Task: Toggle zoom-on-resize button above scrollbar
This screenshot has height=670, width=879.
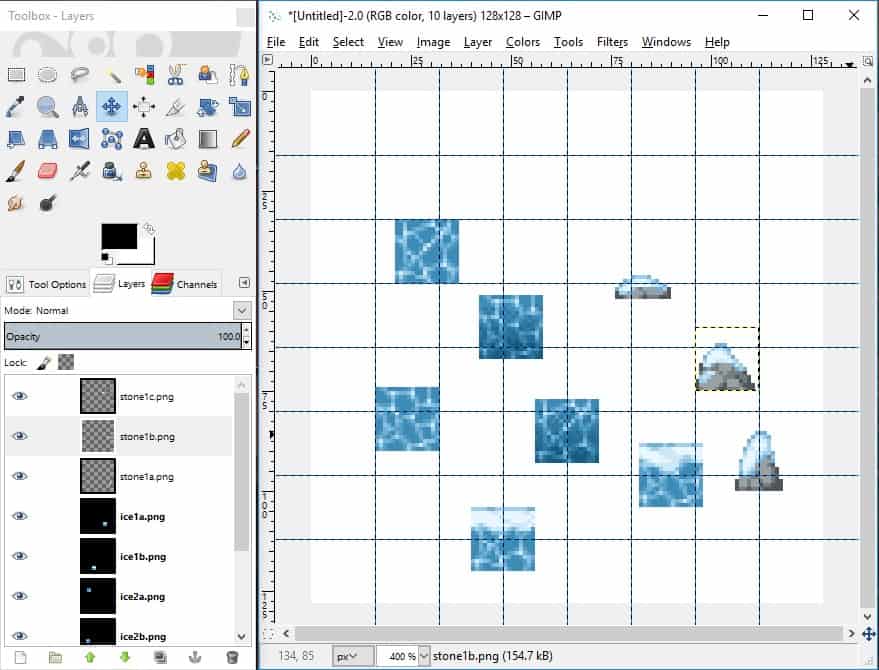Action: (x=868, y=61)
